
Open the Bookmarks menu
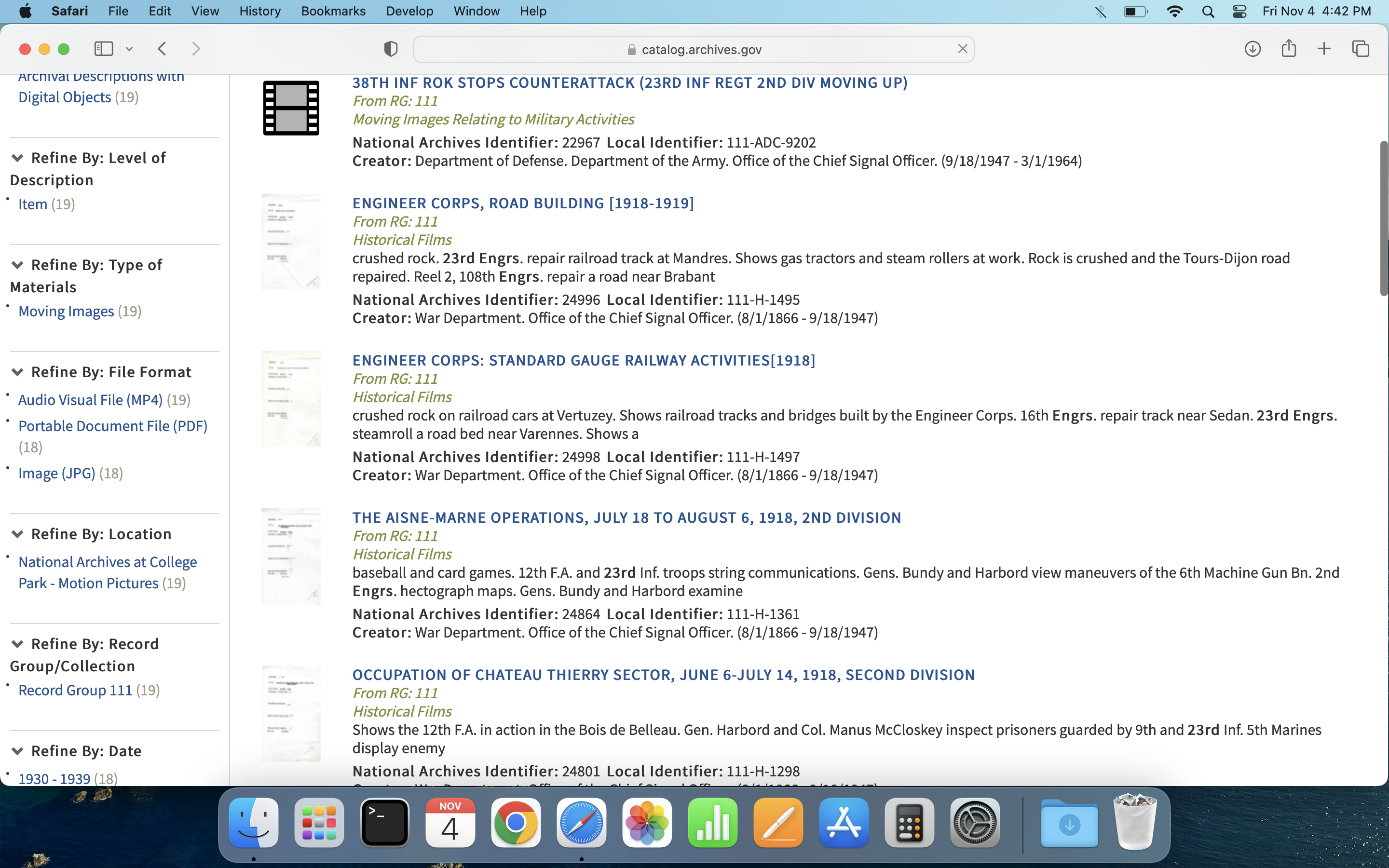[333, 12]
